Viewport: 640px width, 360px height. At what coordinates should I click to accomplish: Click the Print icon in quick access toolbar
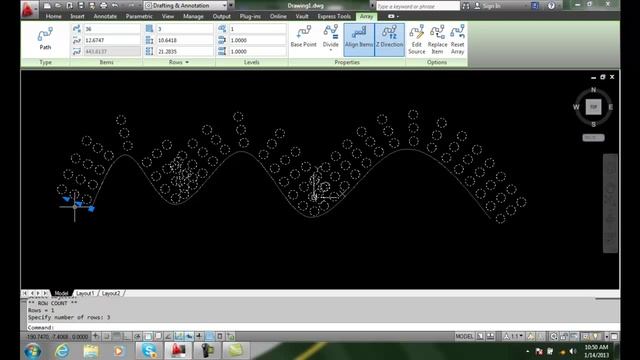pos(103,5)
